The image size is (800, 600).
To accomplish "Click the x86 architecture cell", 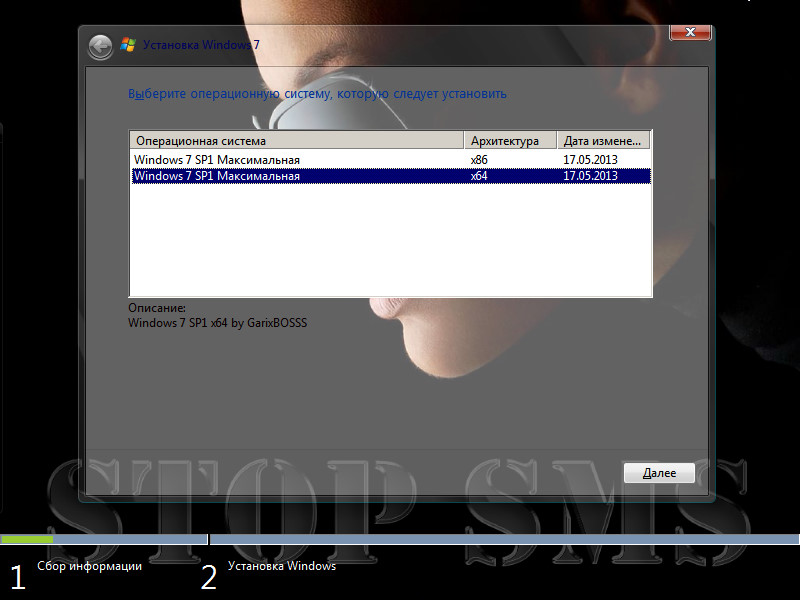I will (x=479, y=160).
